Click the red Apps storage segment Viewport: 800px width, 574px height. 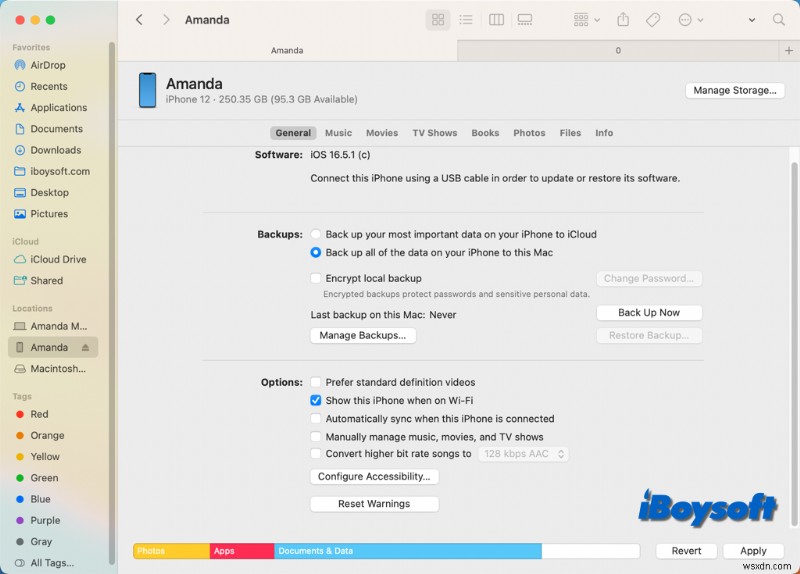(x=242, y=551)
